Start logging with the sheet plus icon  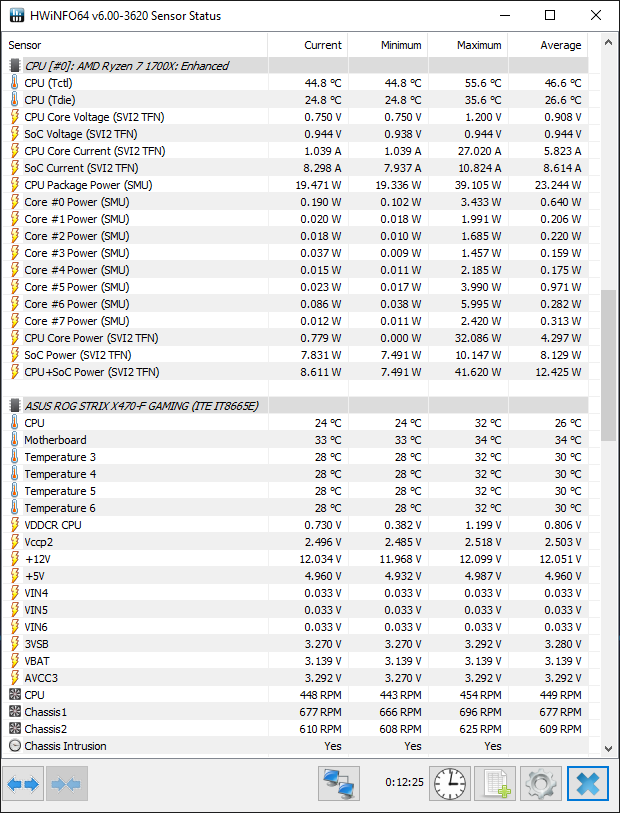[495, 783]
